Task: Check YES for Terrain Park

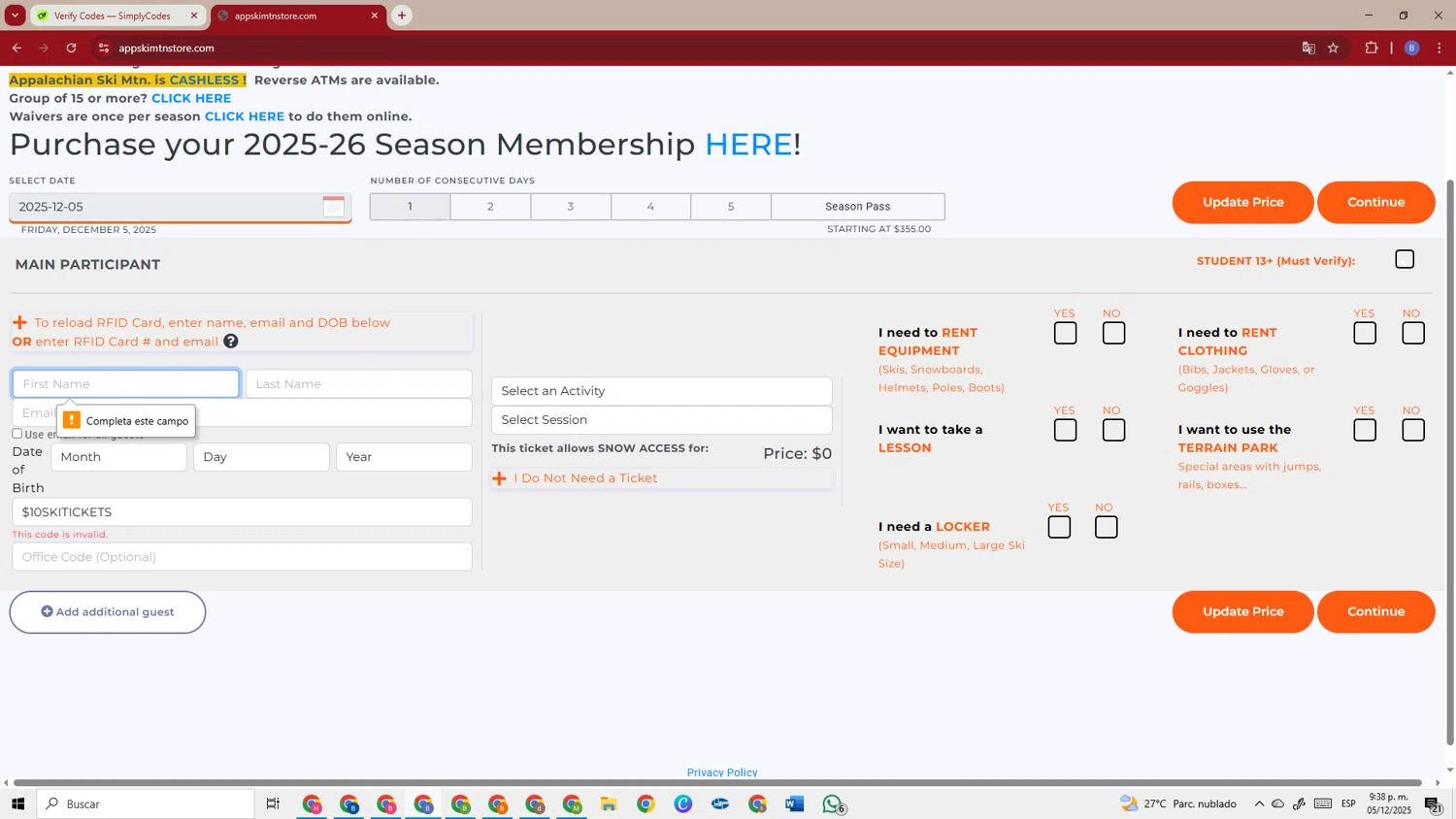Action: pyautogui.click(x=1365, y=430)
